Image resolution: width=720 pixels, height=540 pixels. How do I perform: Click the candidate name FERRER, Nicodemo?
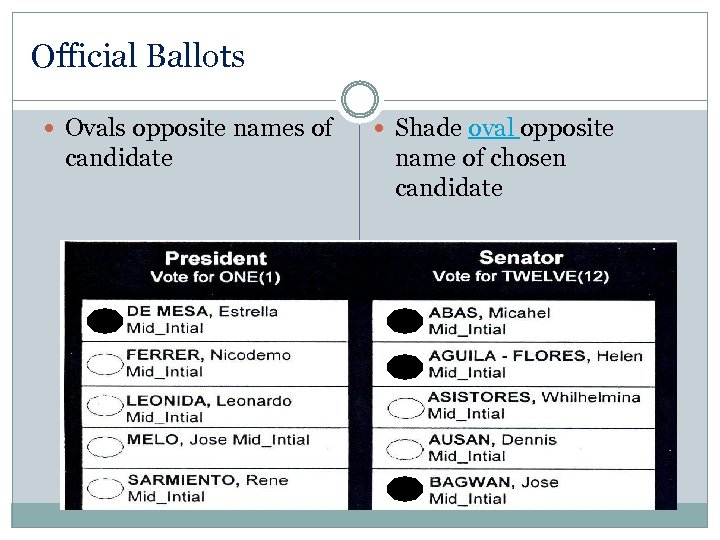(208, 355)
